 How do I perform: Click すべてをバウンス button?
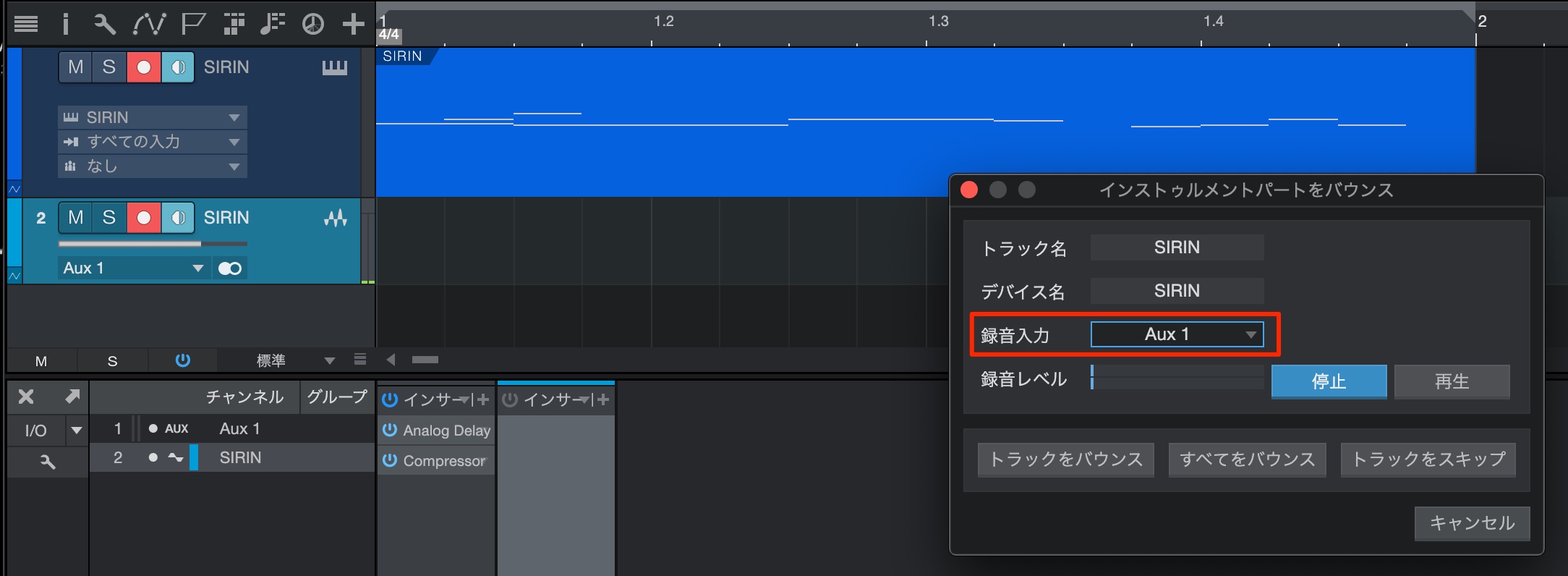[x=1247, y=459]
